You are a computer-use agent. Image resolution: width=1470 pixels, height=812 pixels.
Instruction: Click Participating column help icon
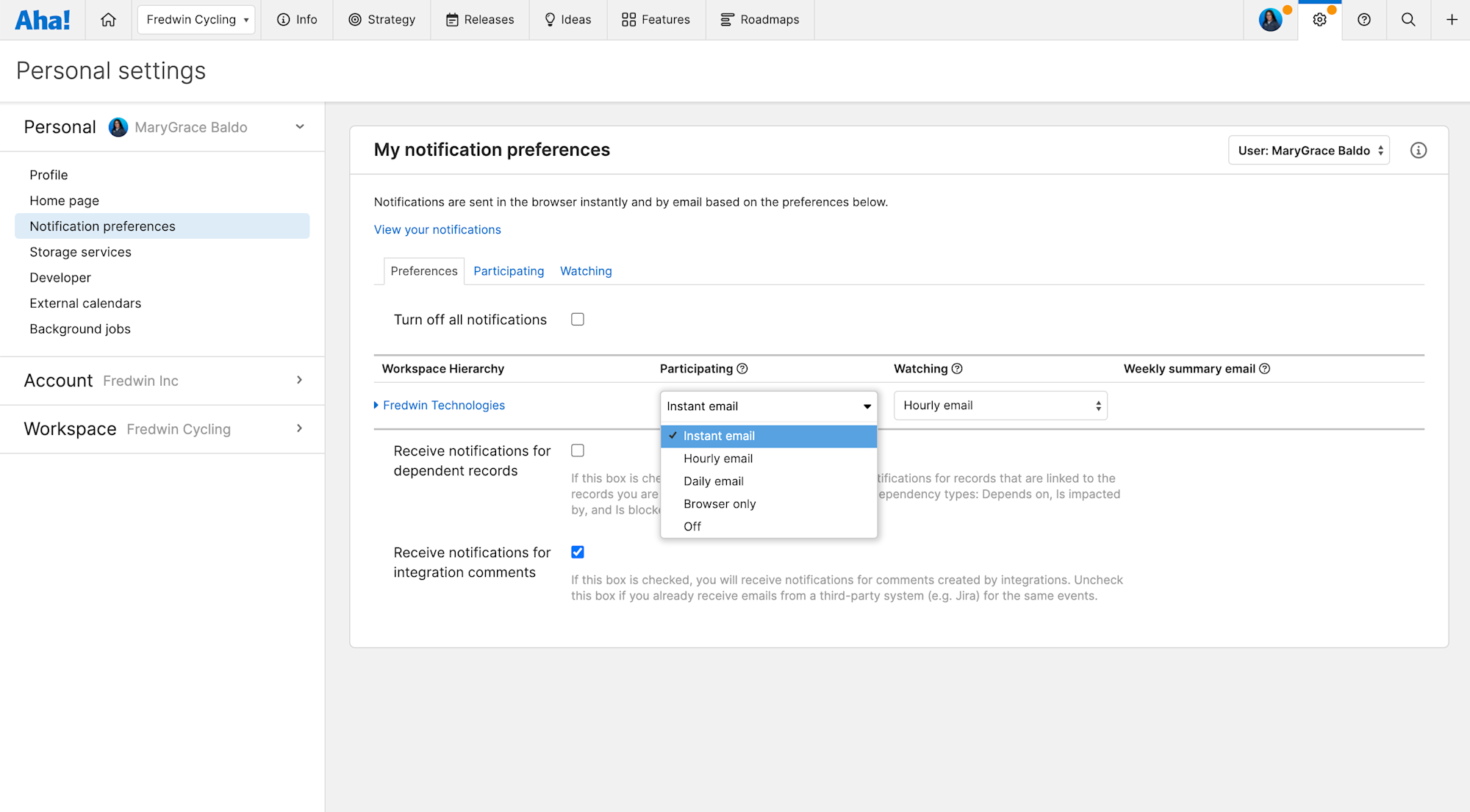[x=742, y=369]
